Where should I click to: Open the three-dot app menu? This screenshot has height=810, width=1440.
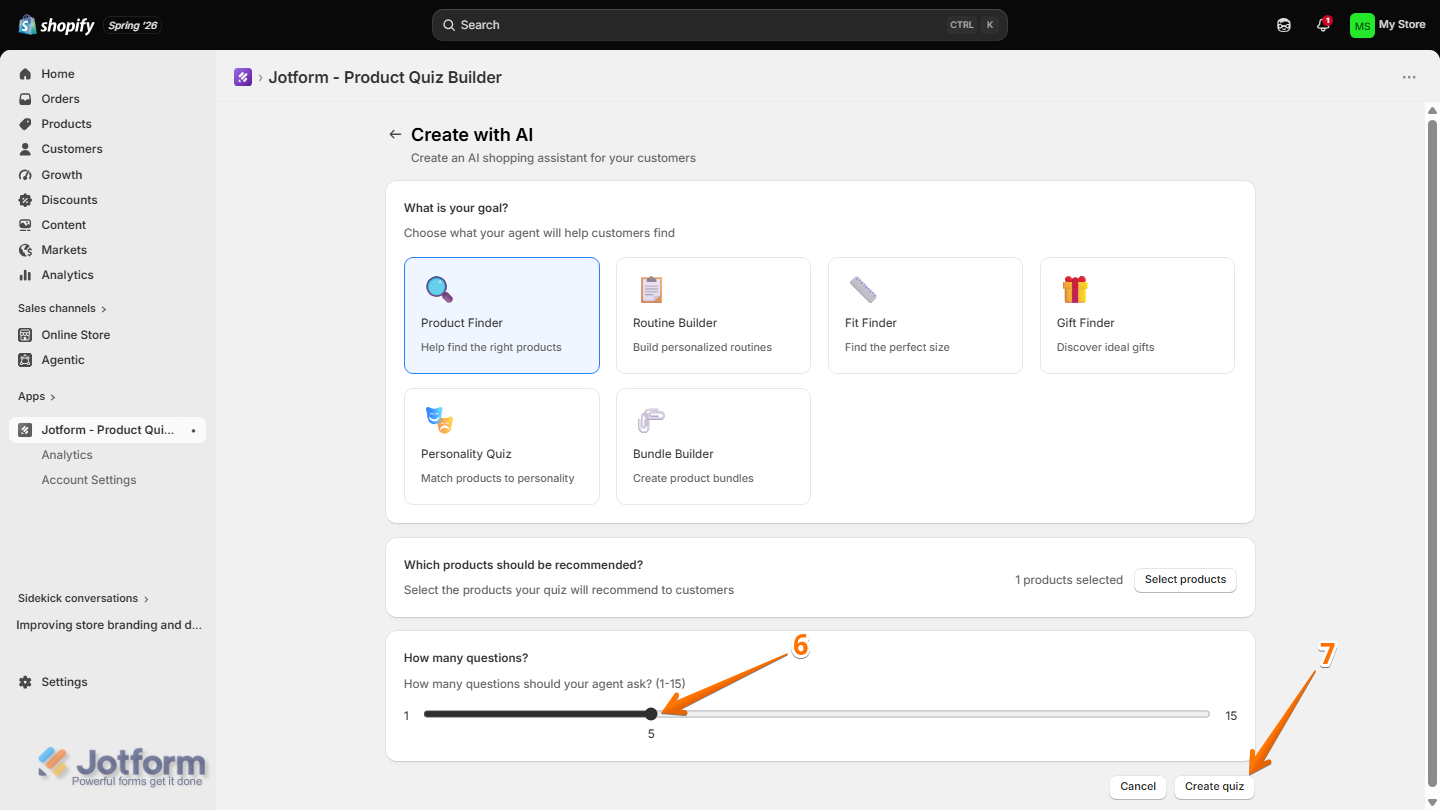tap(1409, 77)
